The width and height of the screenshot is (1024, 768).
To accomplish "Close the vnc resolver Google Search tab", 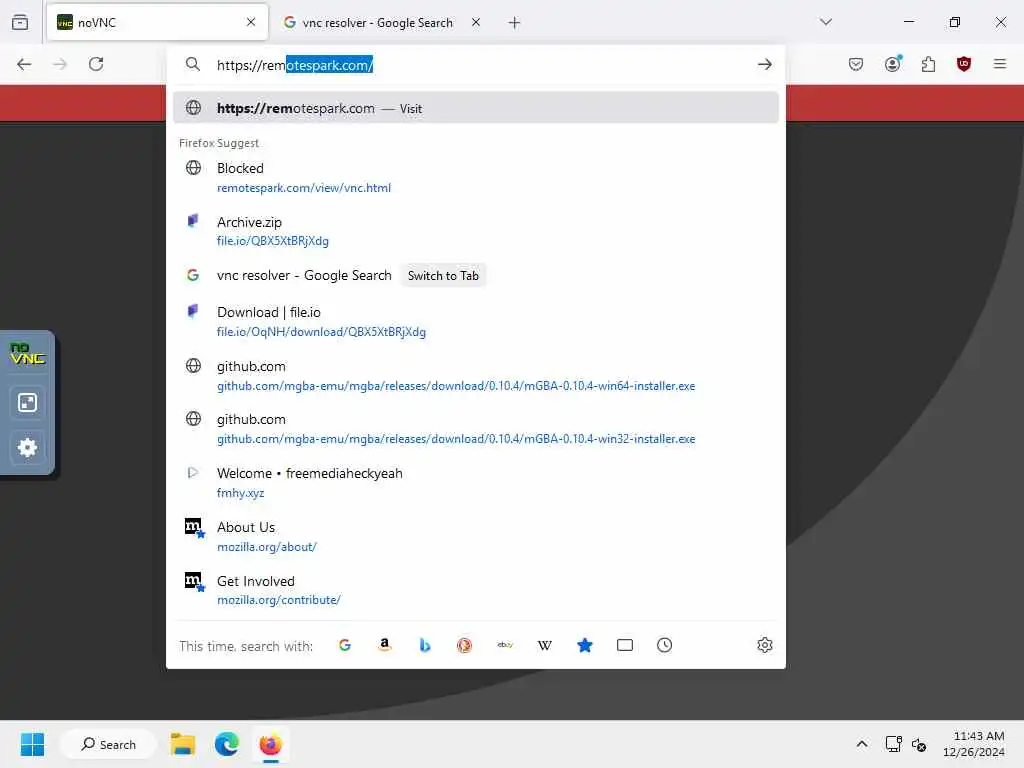I will pos(476,22).
